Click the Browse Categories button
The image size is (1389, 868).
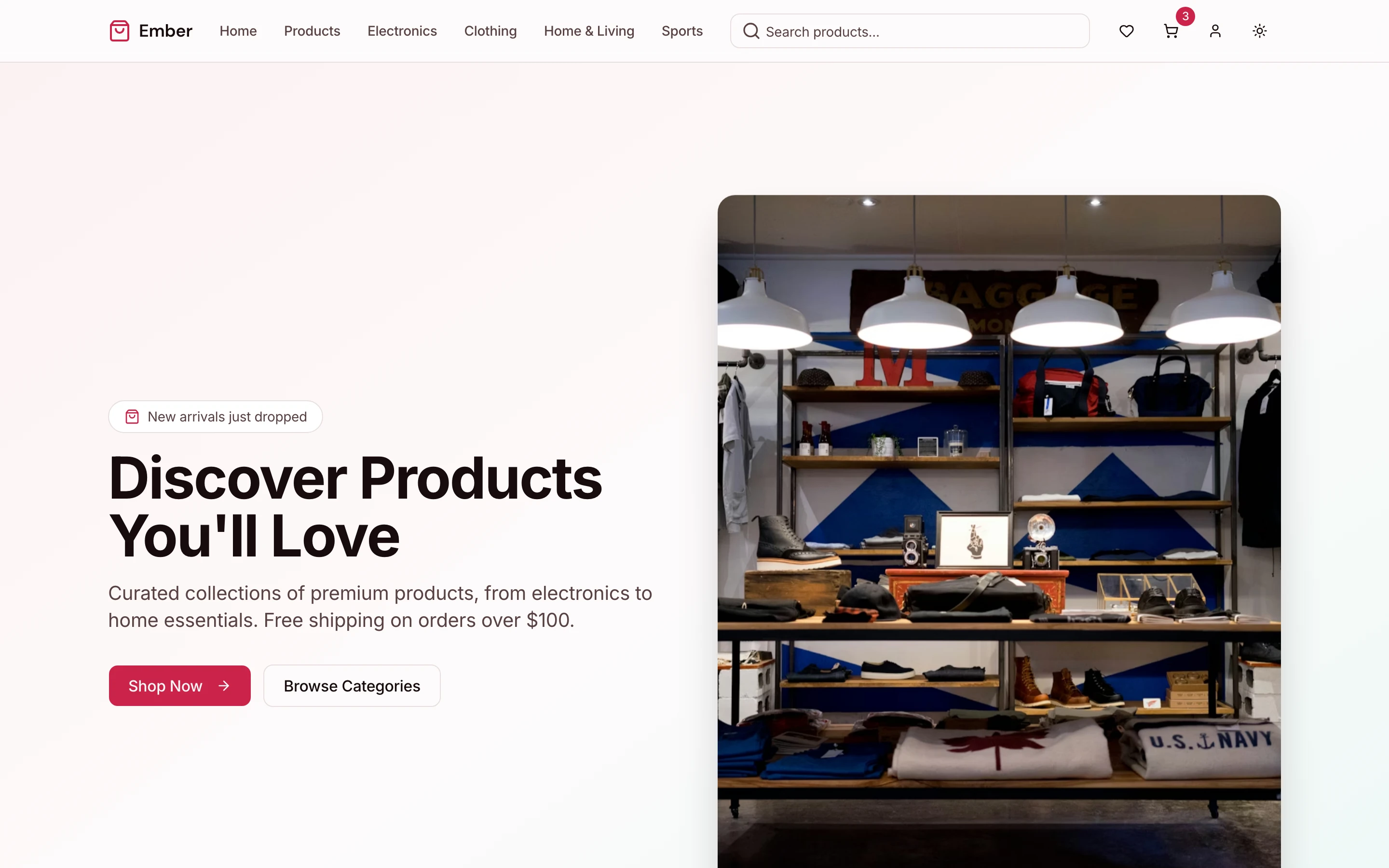point(352,685)
